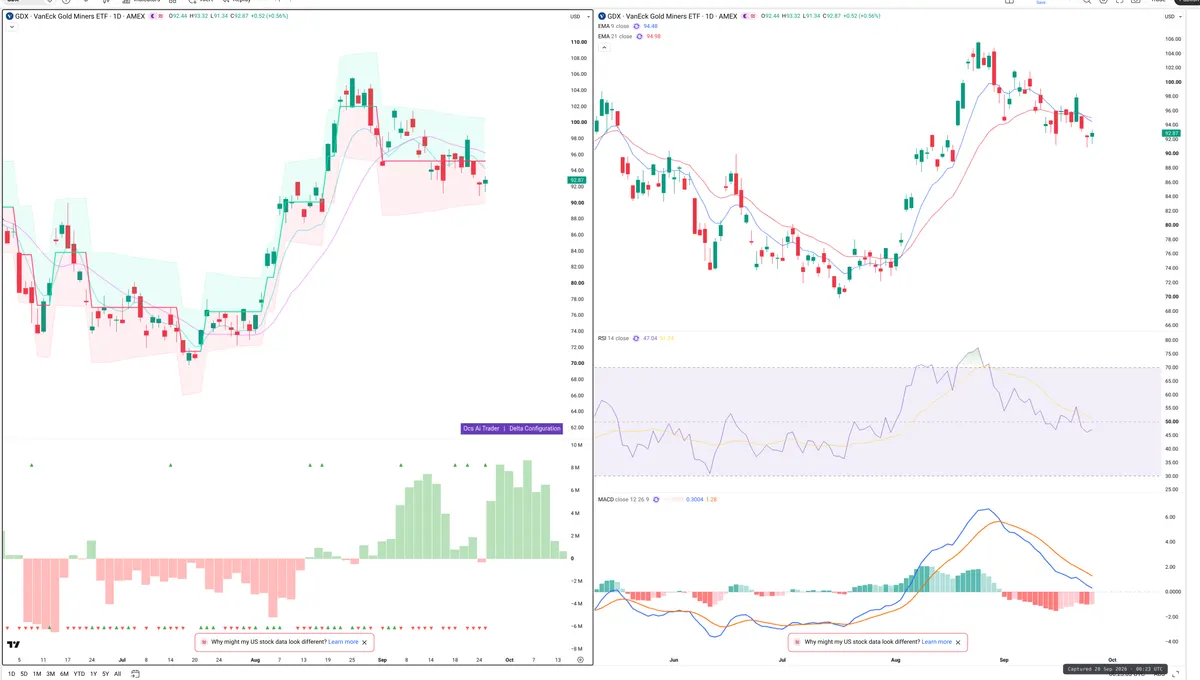Viewport: 1200px width, 680px height.
Task: Click pink flag icon in left data notice
Action: [x=204, y=642]
